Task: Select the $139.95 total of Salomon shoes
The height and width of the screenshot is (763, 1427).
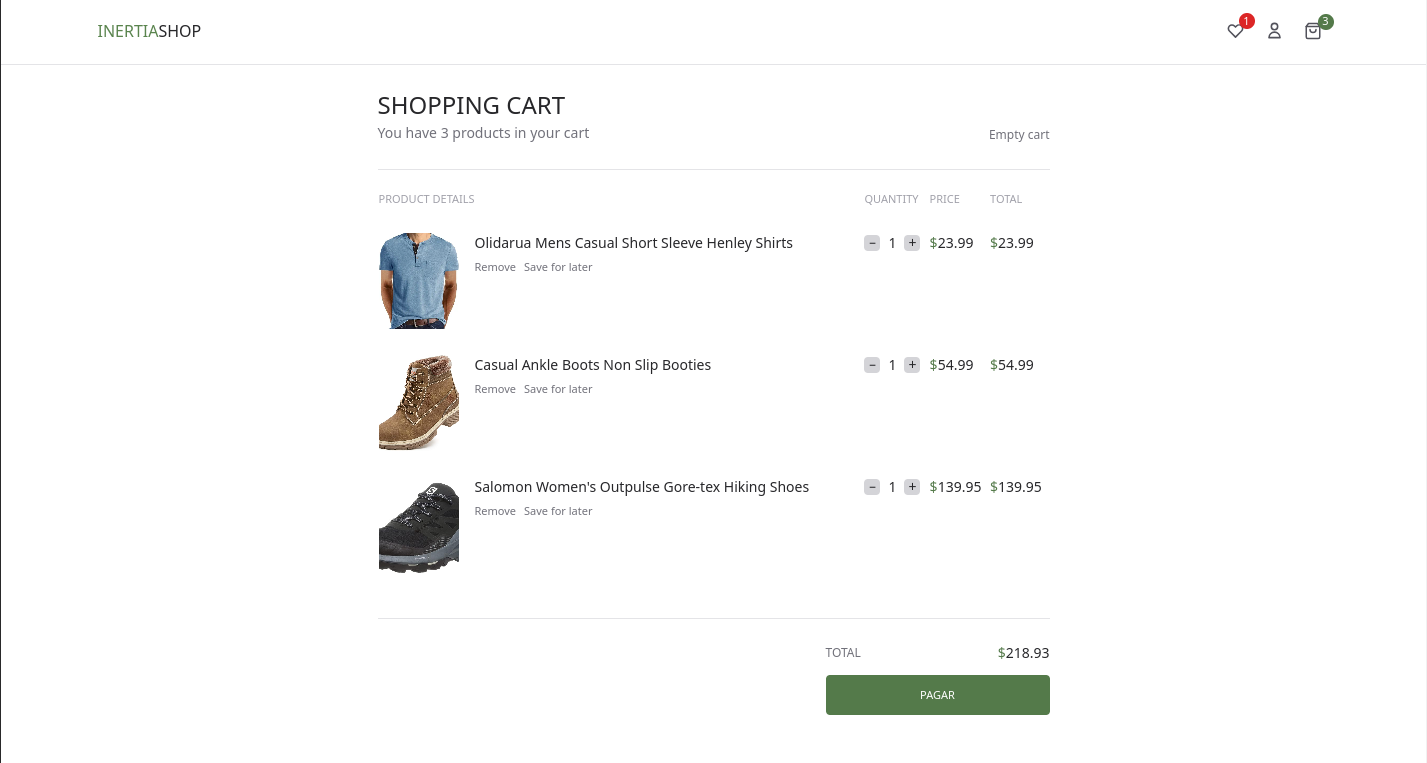Action: pos(1016,487)
